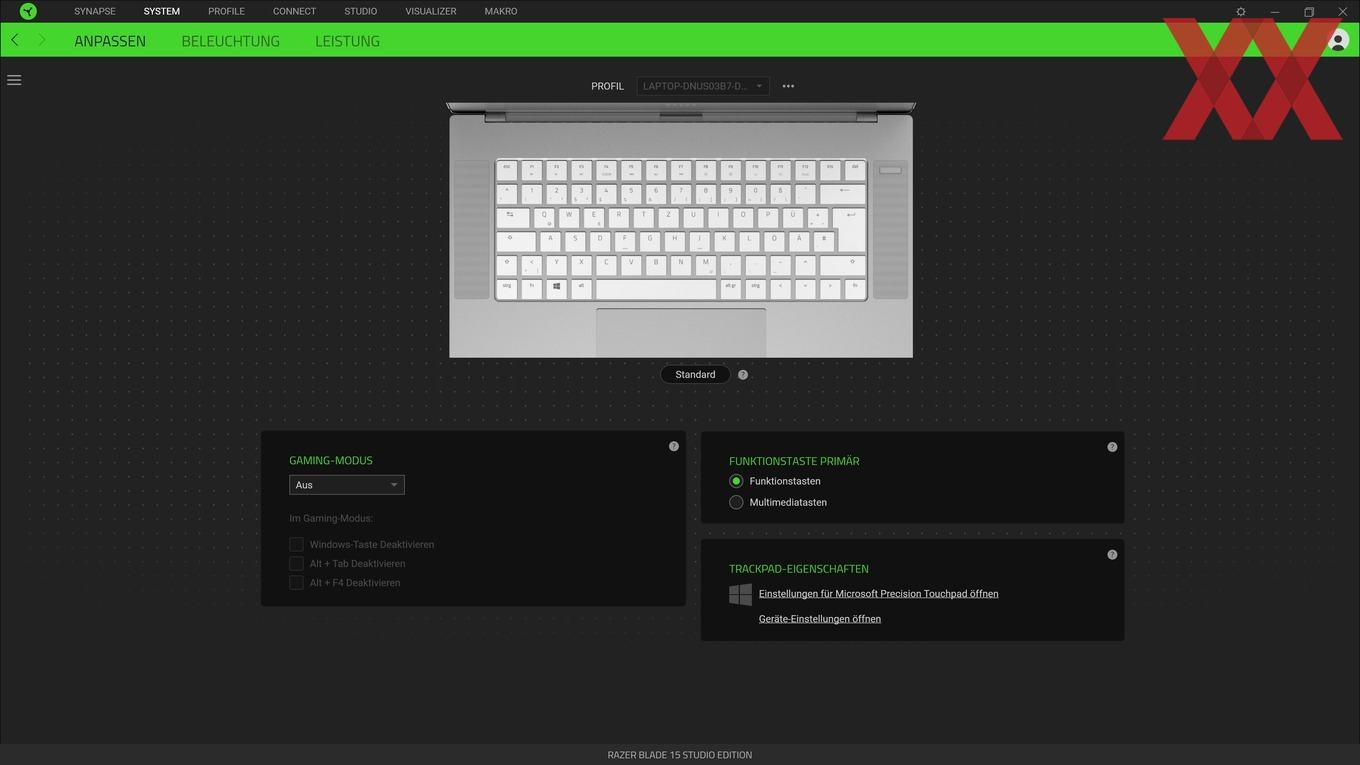This screenshot has height=765, width=1360.
Task: Open Microsoft Precision Touchpad settings link
Action: click(x=878, y=593)
